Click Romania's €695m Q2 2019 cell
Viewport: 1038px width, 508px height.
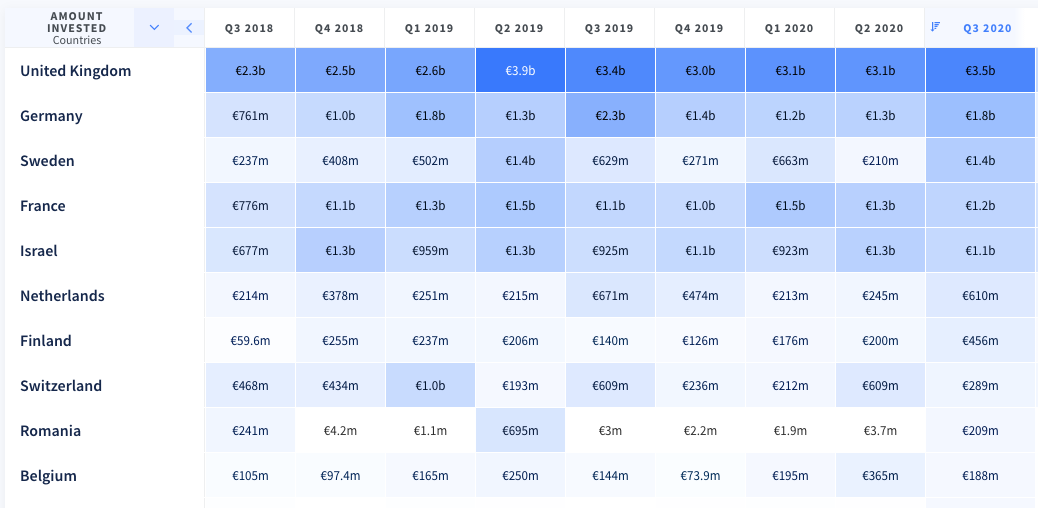click(x=519, y=431)
